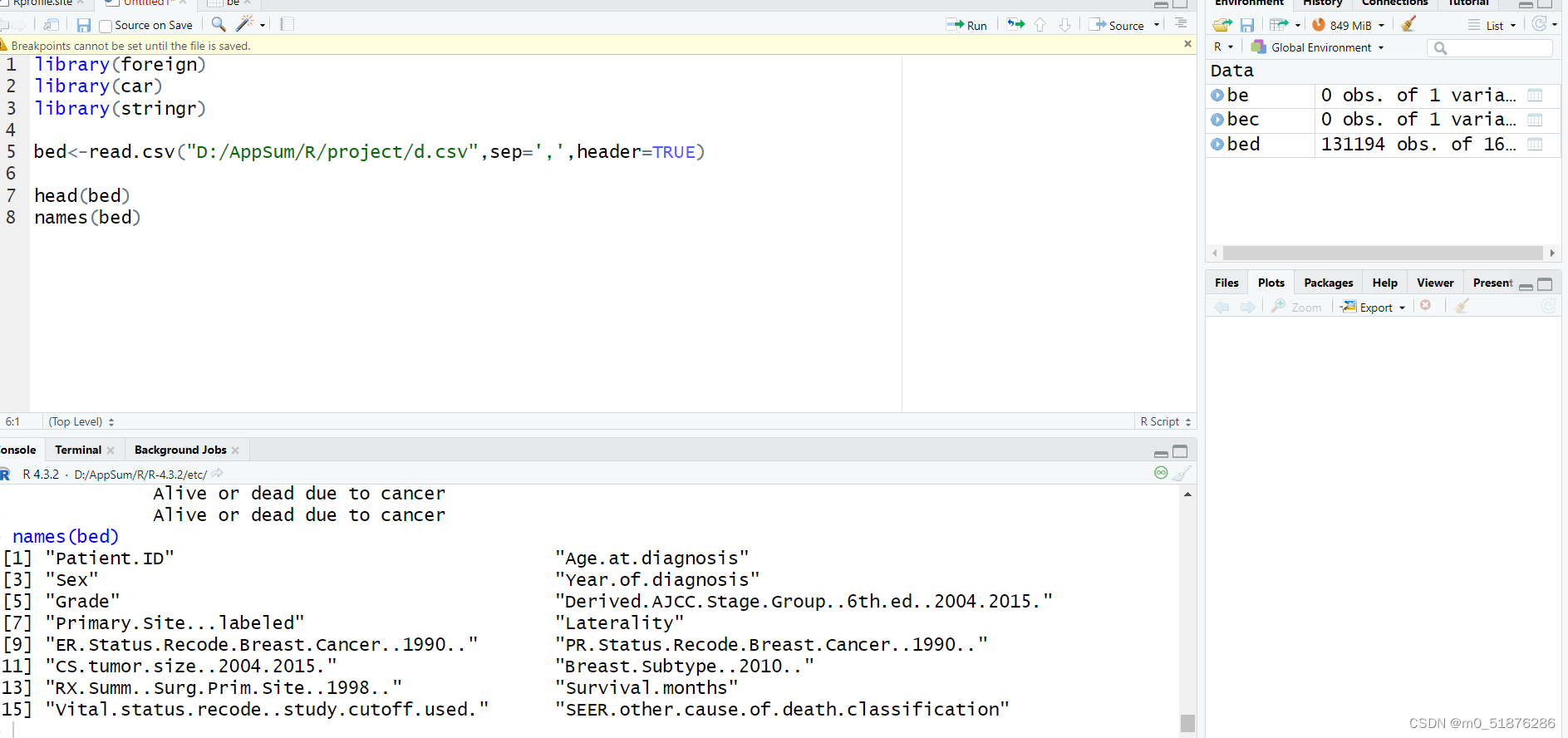
Task: Expand the 'bec' data object
Action: [1217, 120]
